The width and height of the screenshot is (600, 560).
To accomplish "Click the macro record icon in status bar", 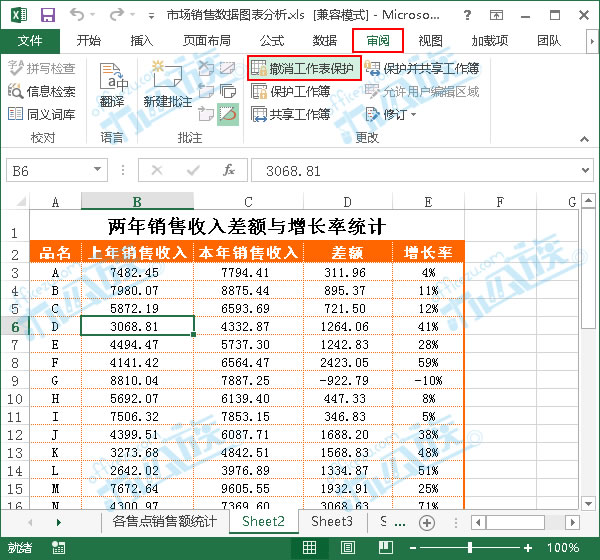I will (x=59, y=547).
